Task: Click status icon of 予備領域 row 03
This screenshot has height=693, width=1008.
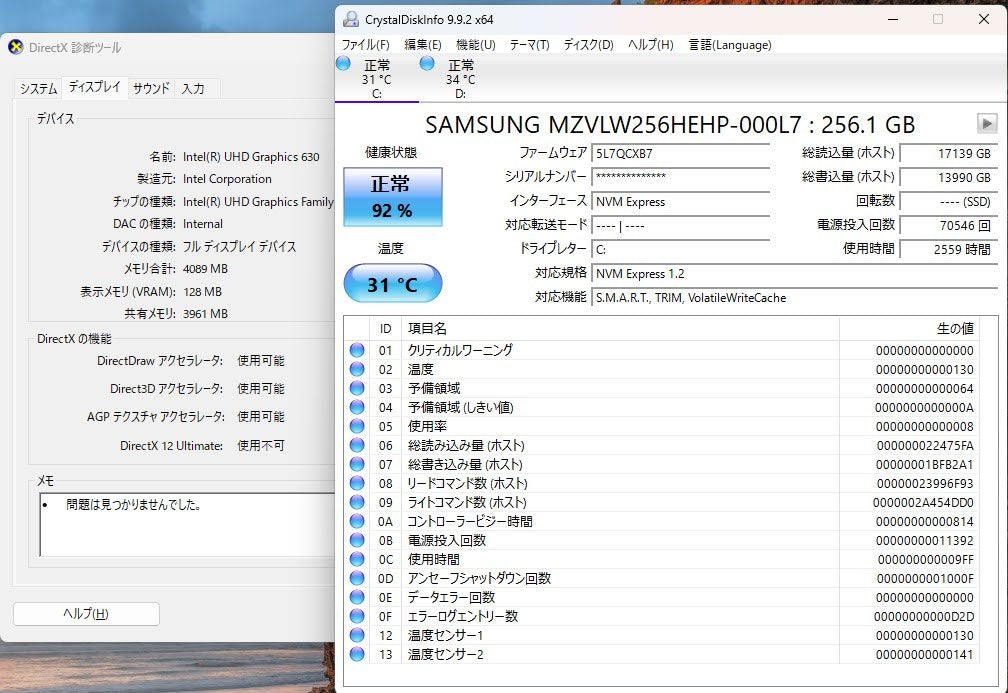Action: point(357,388)
